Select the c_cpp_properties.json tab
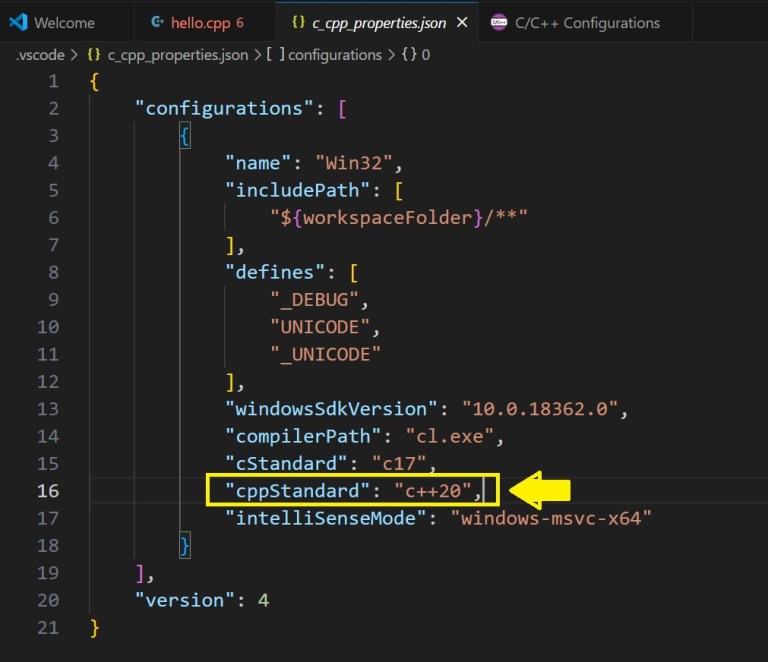The height and width of the screenshot is (662, 768). pyautogui.click(x=379, y=23)
